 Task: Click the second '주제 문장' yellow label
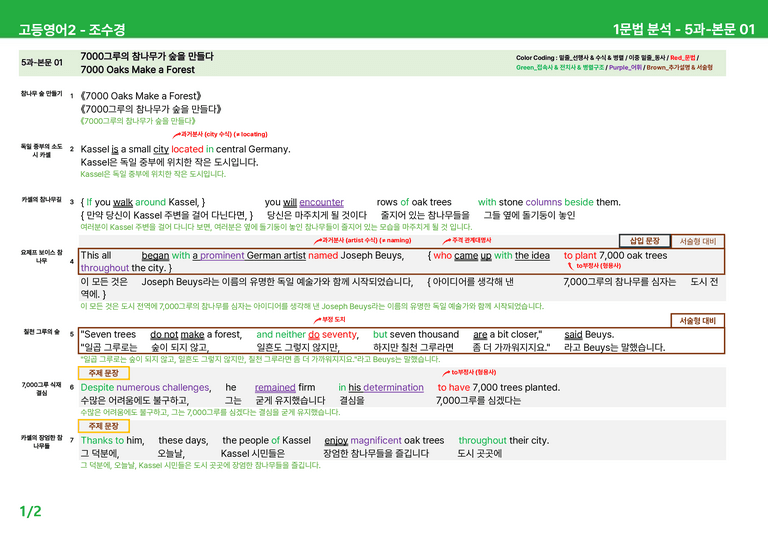pos(104,426)
